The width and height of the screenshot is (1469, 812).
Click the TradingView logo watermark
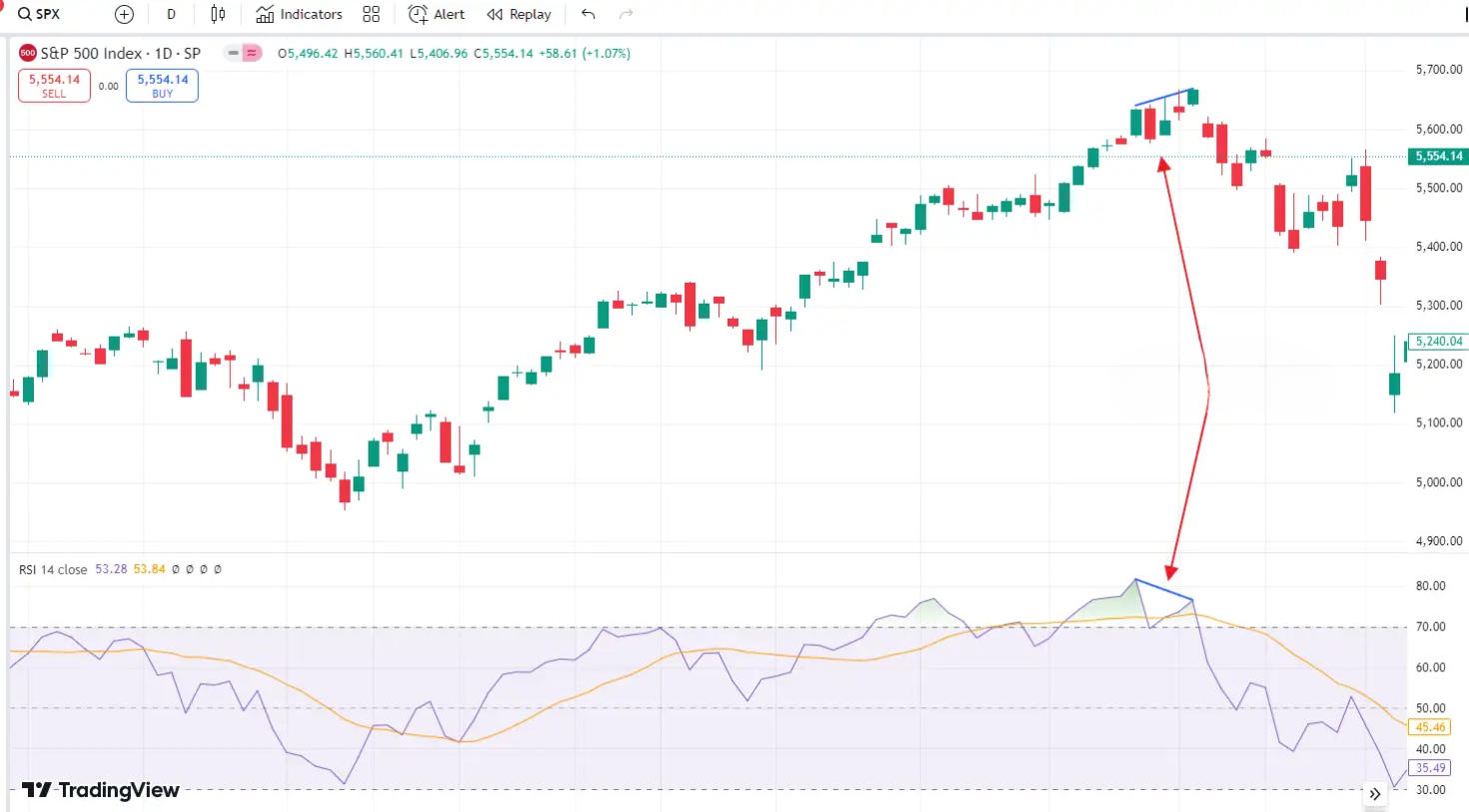pos(100,790)
